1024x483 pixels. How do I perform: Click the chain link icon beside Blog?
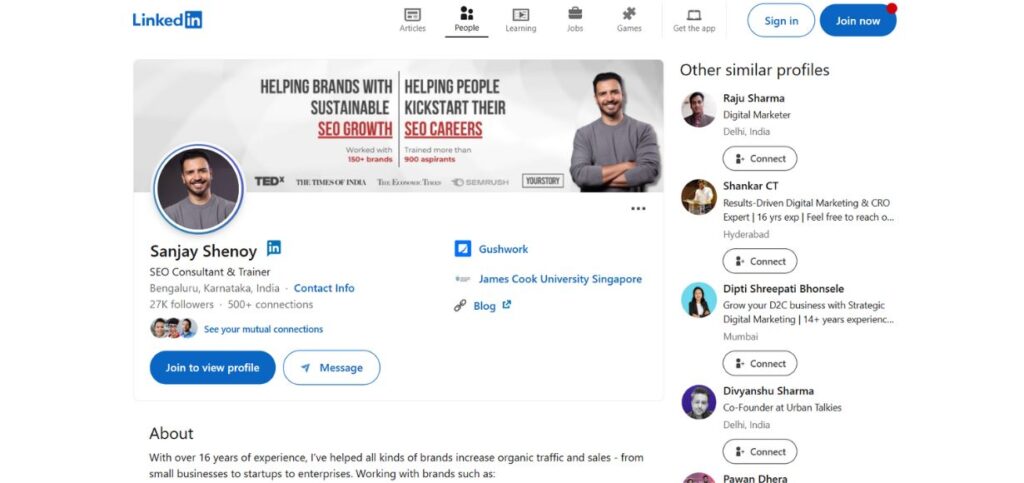460,305
